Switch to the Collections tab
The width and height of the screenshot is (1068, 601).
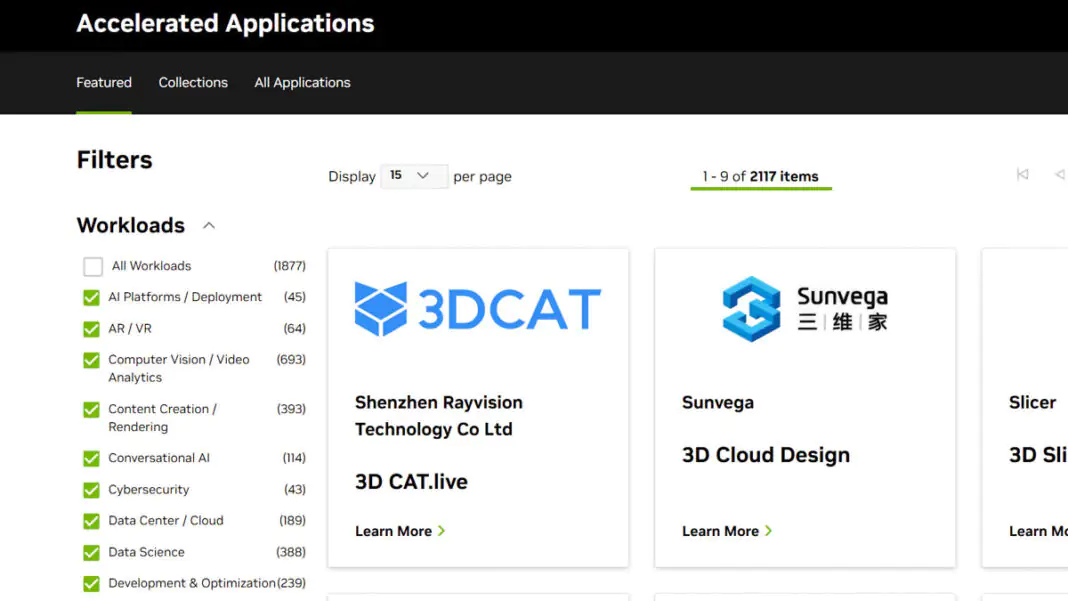click(193, 83)
